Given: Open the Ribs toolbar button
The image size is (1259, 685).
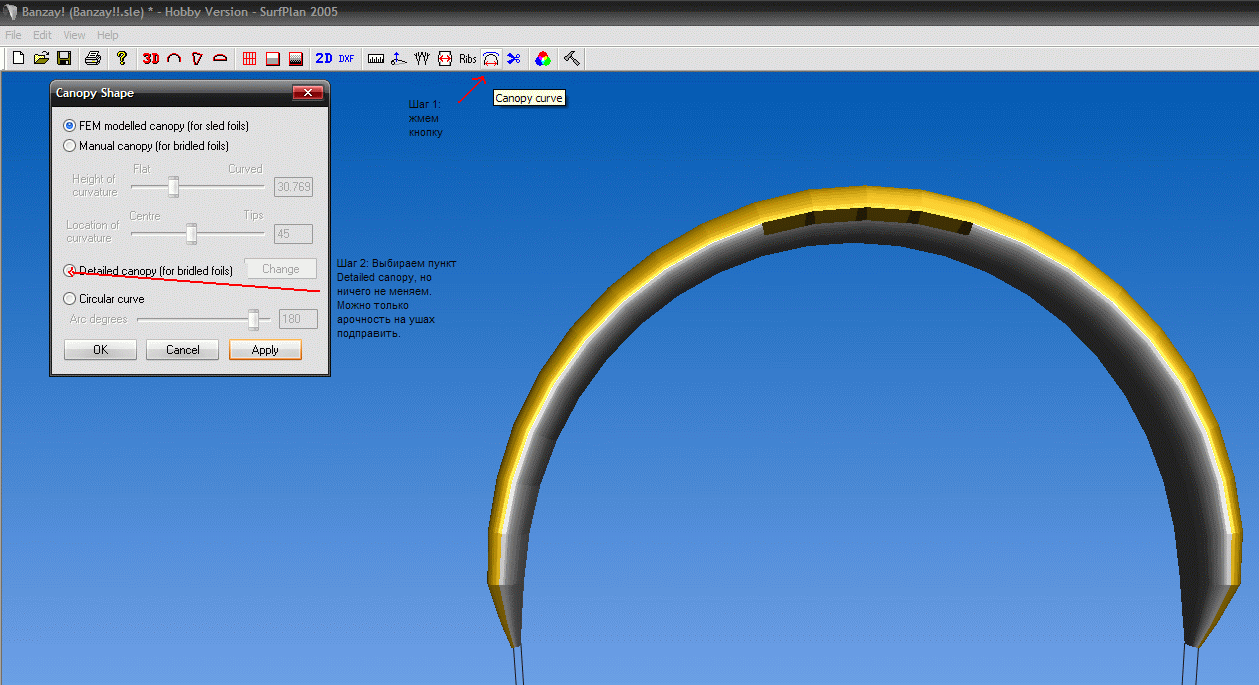Looking at the screenshot, I should pos(468,59).
